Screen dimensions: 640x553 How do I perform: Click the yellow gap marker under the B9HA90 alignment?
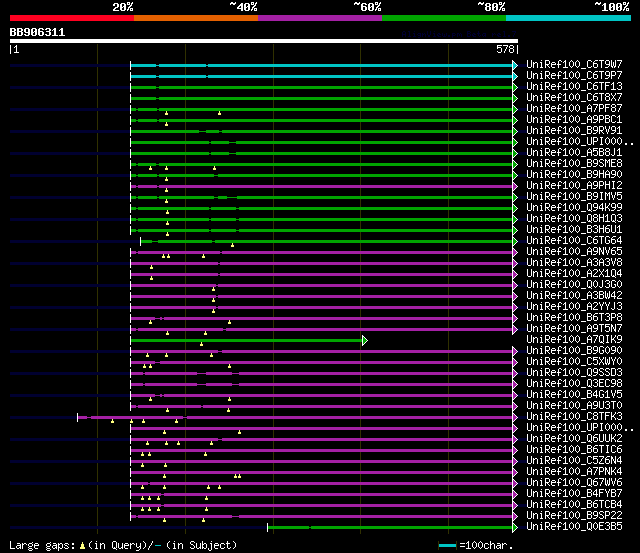click(x=167, y=179)
